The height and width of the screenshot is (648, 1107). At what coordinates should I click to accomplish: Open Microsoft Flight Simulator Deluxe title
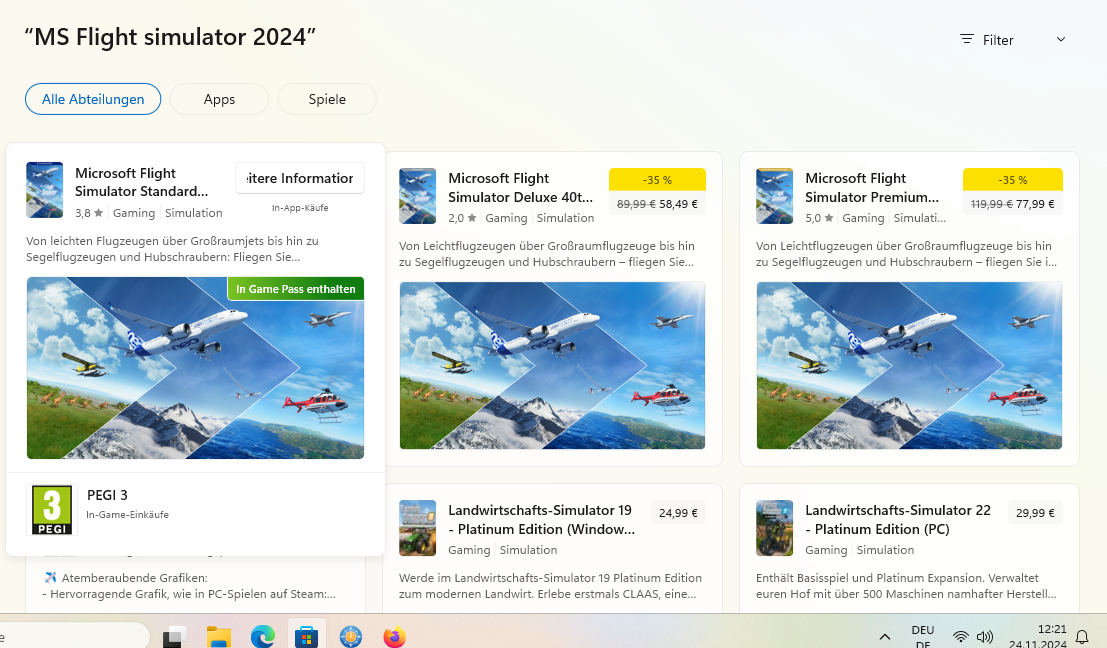520,188
